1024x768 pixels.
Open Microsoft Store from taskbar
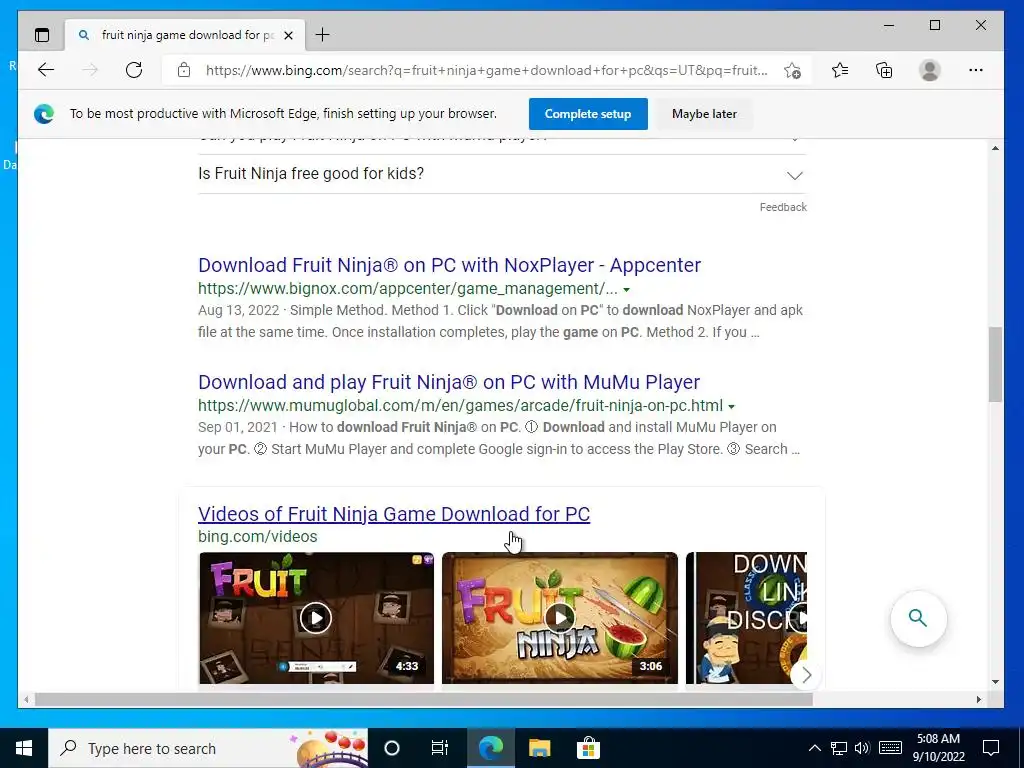pos(588,748)
